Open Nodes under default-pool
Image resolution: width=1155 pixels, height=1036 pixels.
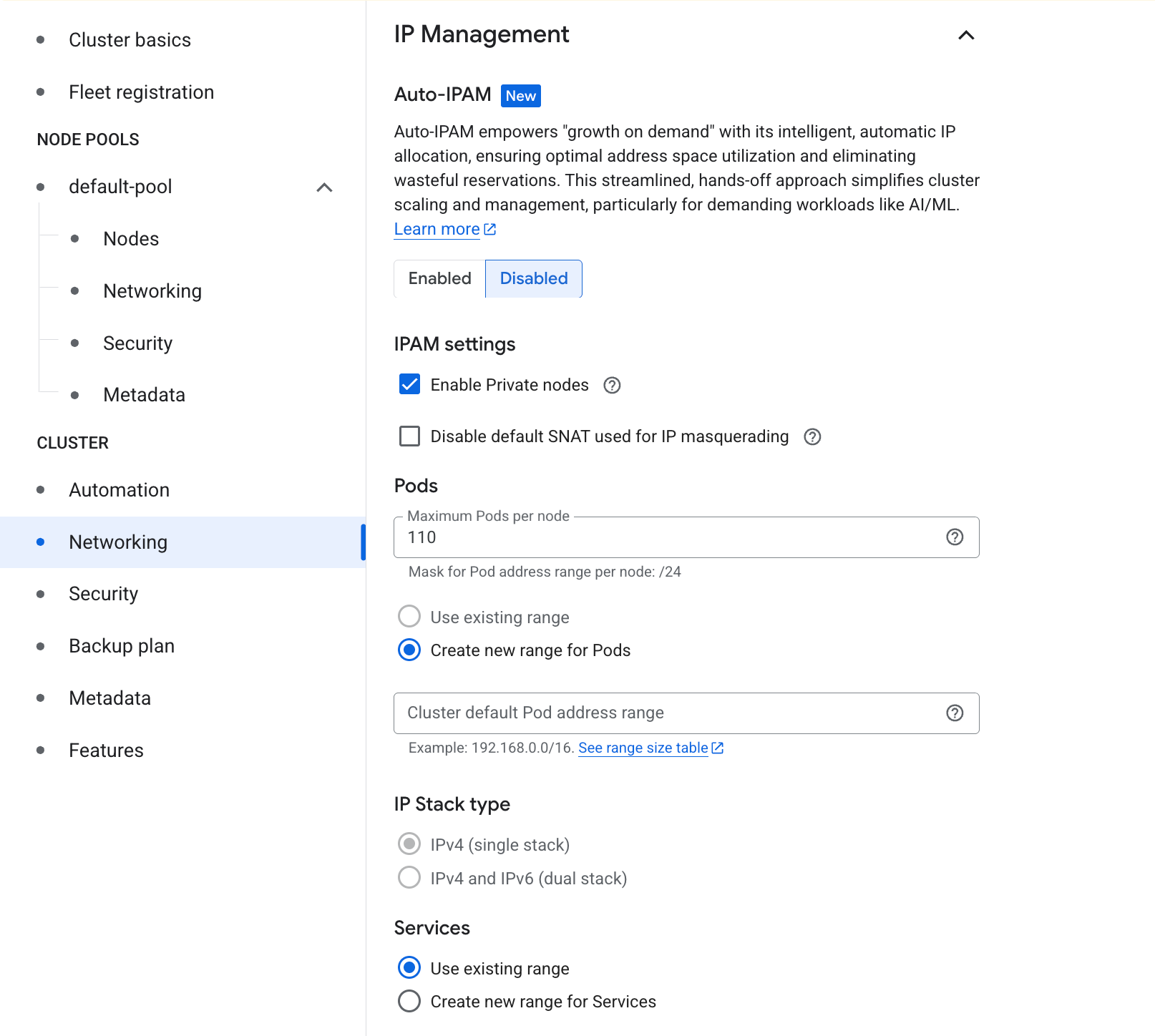click(x=131, y=239)
